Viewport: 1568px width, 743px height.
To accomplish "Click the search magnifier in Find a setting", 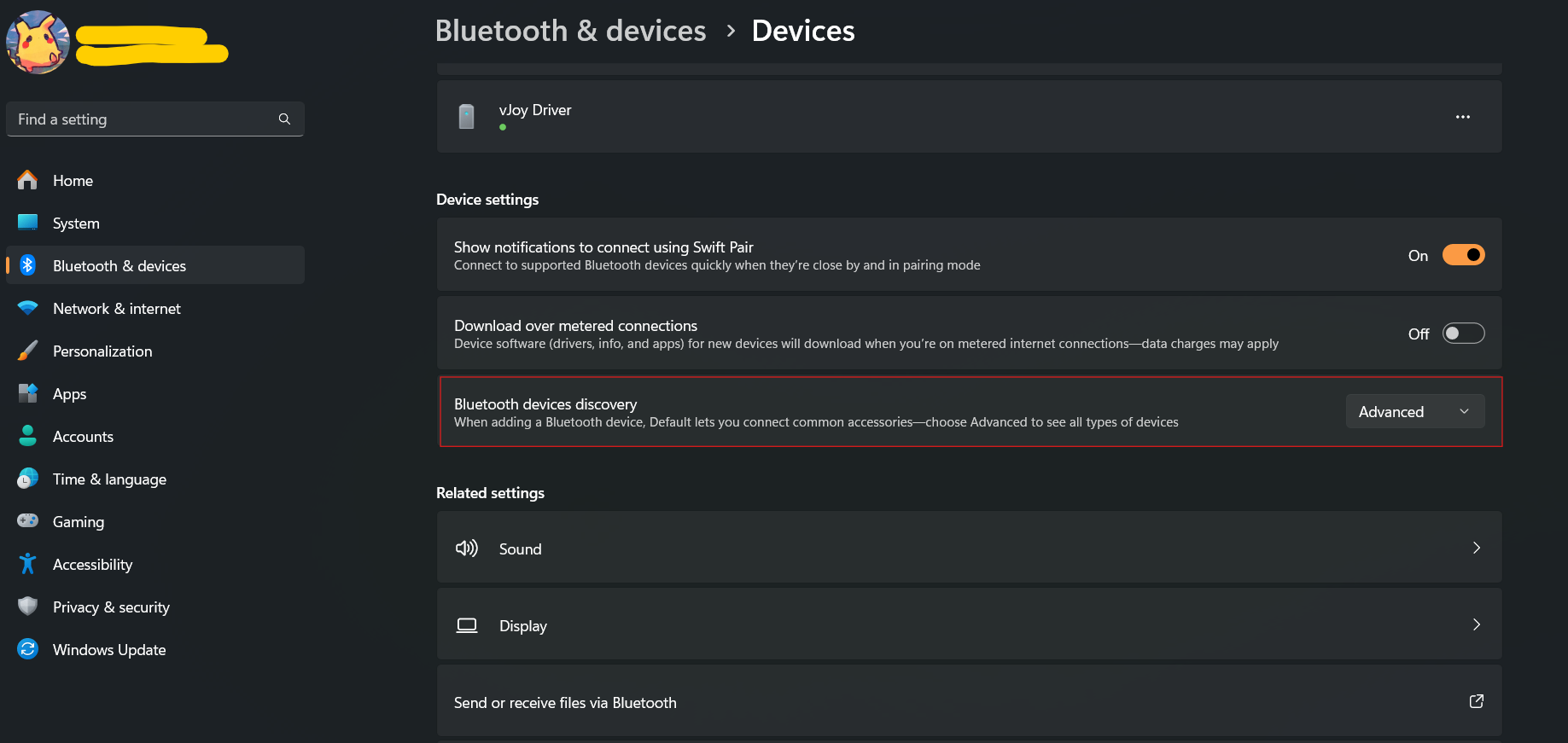I will point(284,119).
